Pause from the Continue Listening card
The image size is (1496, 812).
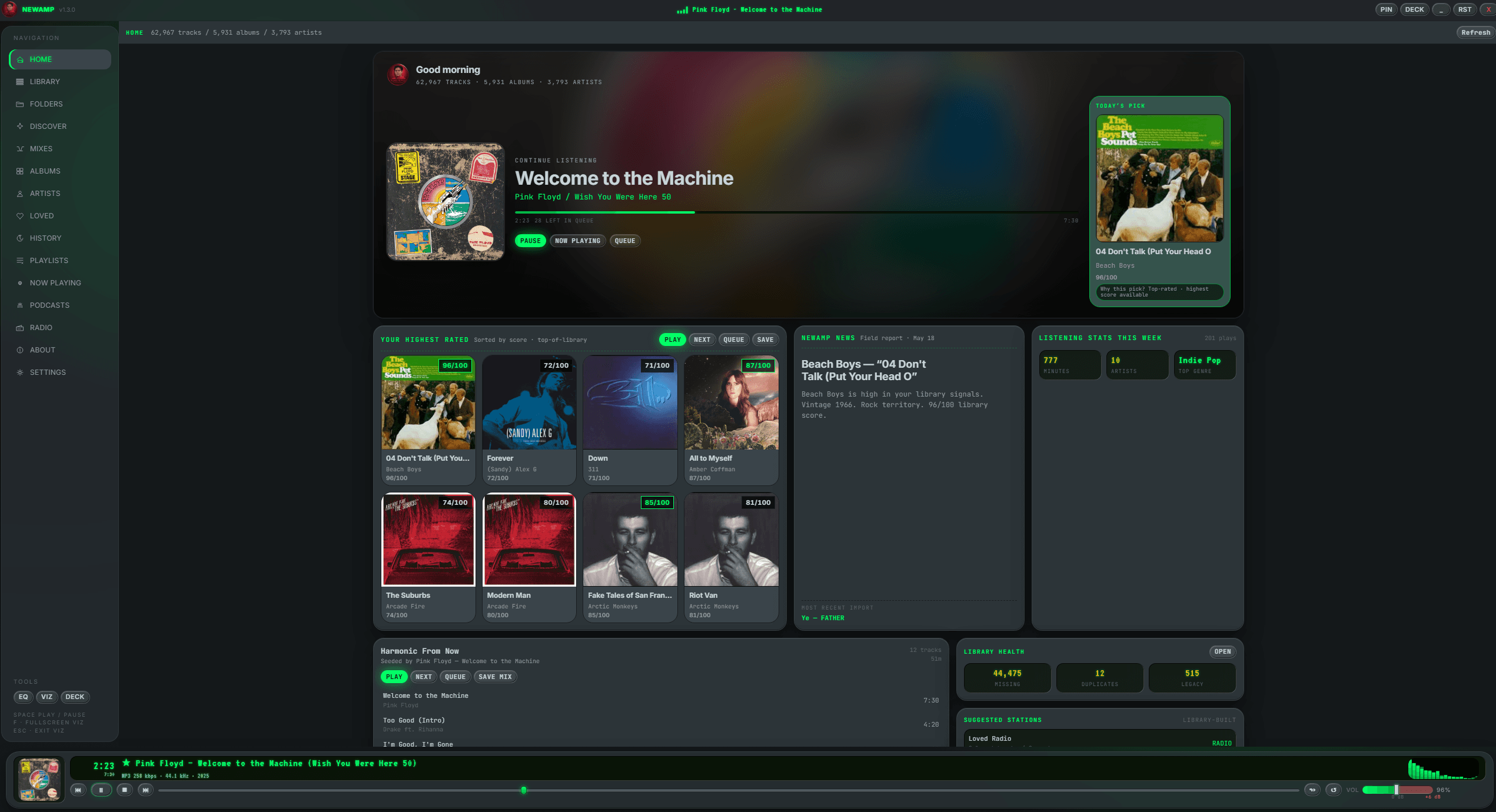click(x=530, y=241)
